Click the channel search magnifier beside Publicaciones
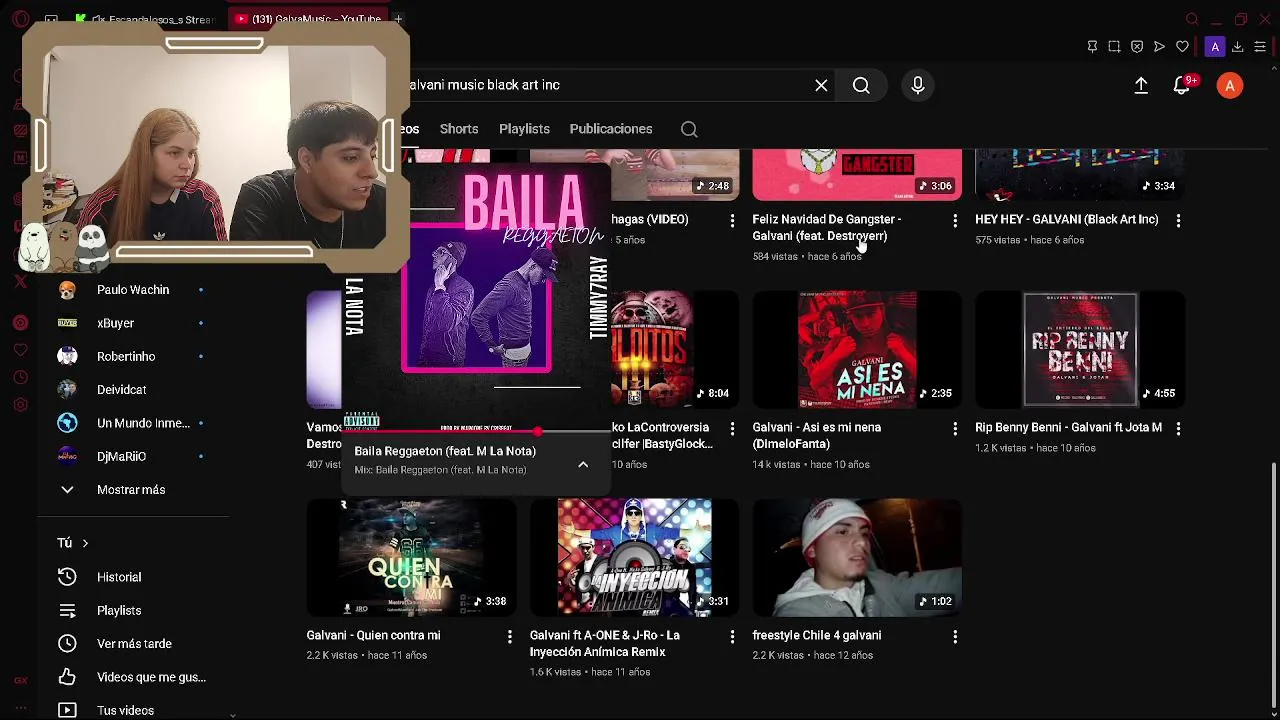This screenshot has width=1280, height=720. [x=689, y=129]
